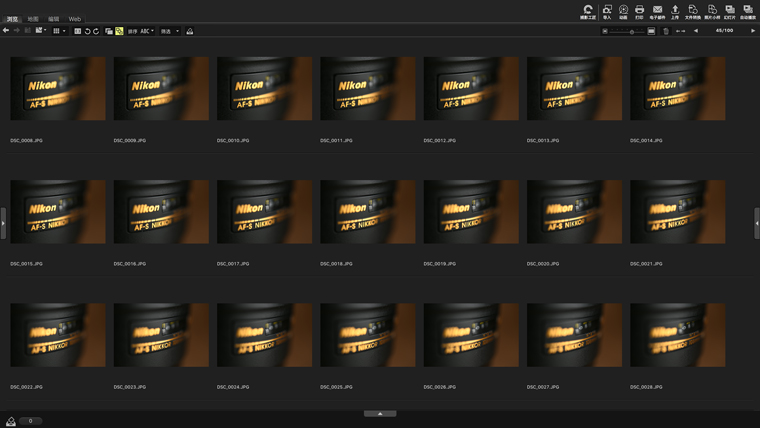Click the Import (导入) icon
Image resolution: width=760 pixels, height=428 pixels.
607,11
